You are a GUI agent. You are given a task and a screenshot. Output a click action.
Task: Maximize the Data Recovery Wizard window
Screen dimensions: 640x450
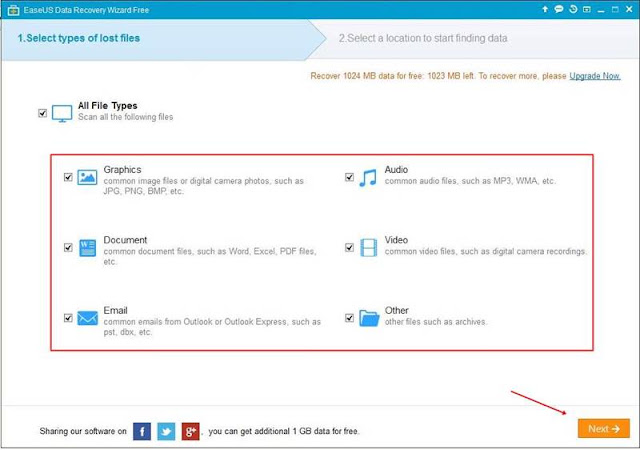point(615,9)
